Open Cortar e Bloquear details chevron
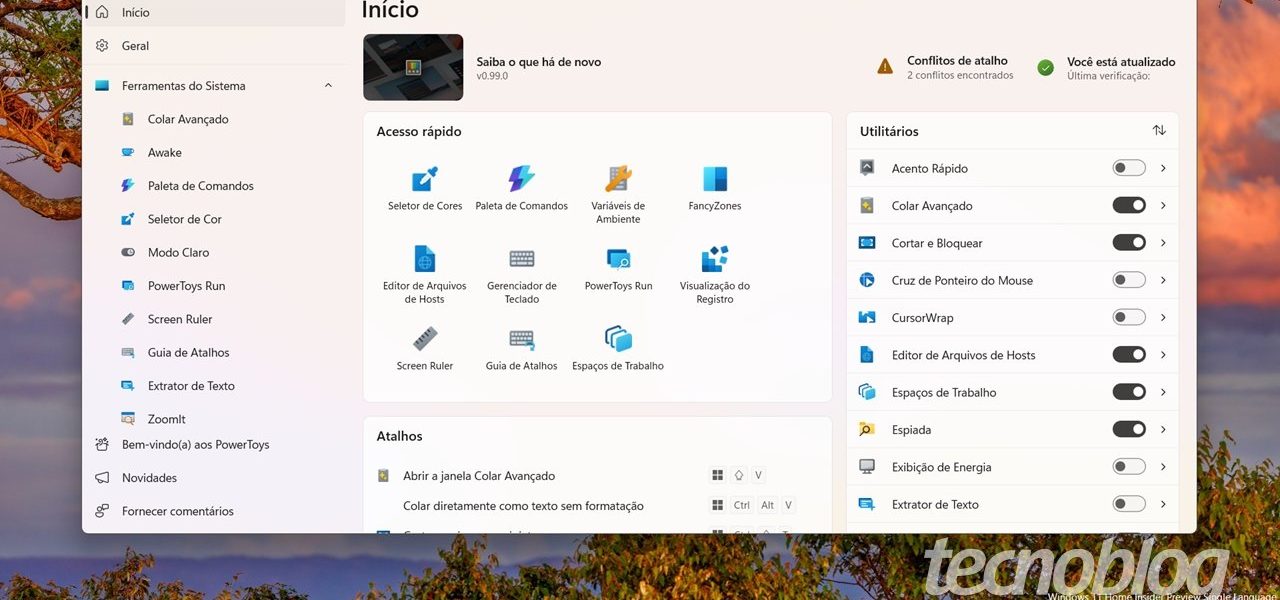 1163,243
